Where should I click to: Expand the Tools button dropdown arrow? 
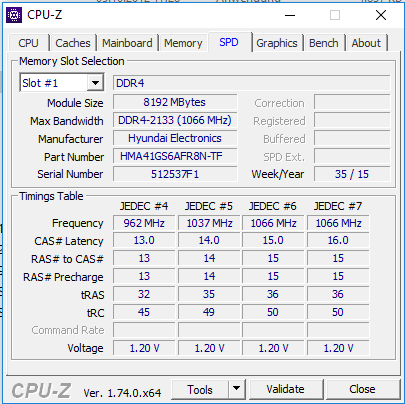point(236,388)
